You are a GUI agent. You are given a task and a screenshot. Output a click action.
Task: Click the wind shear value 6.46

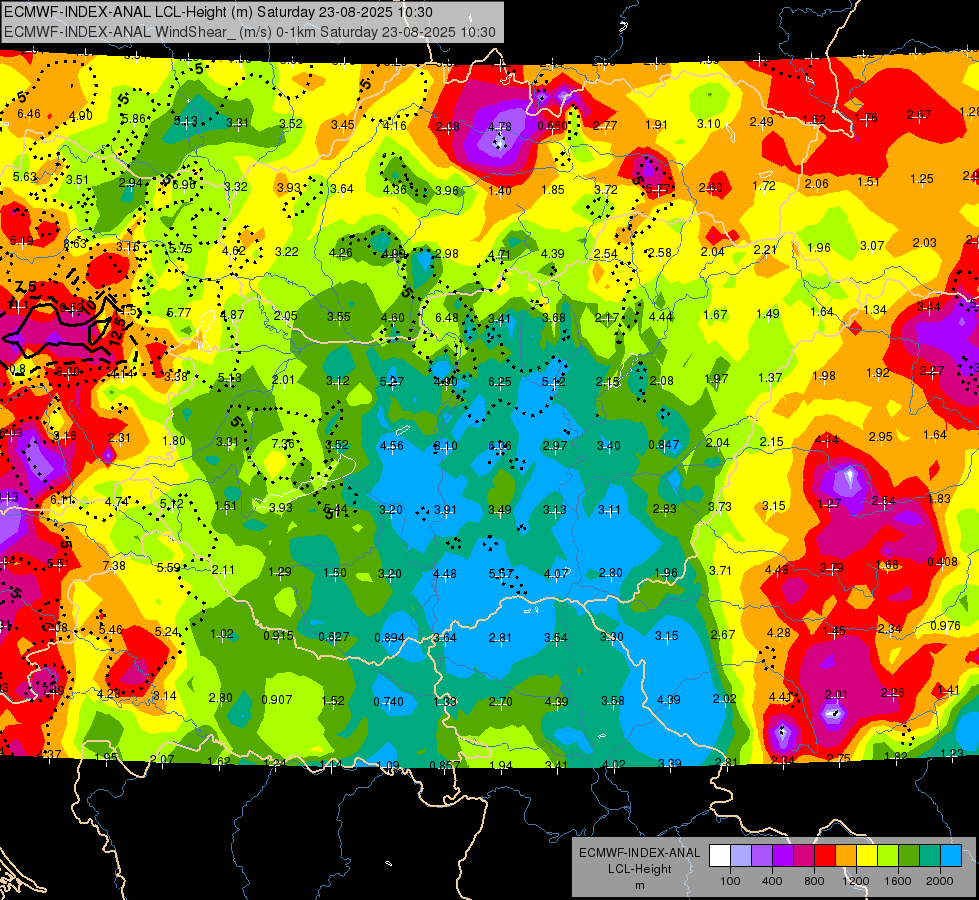coord(29,114)
